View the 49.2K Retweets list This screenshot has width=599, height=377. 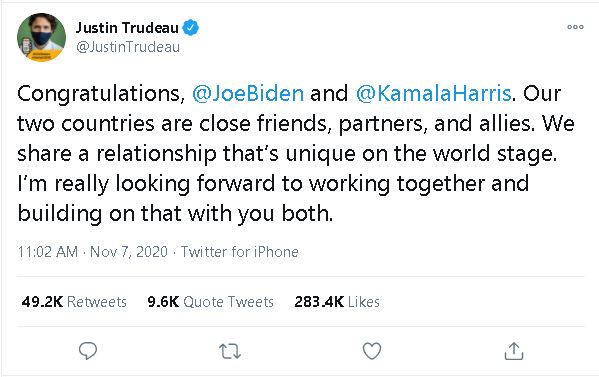(x=74, y=302)
